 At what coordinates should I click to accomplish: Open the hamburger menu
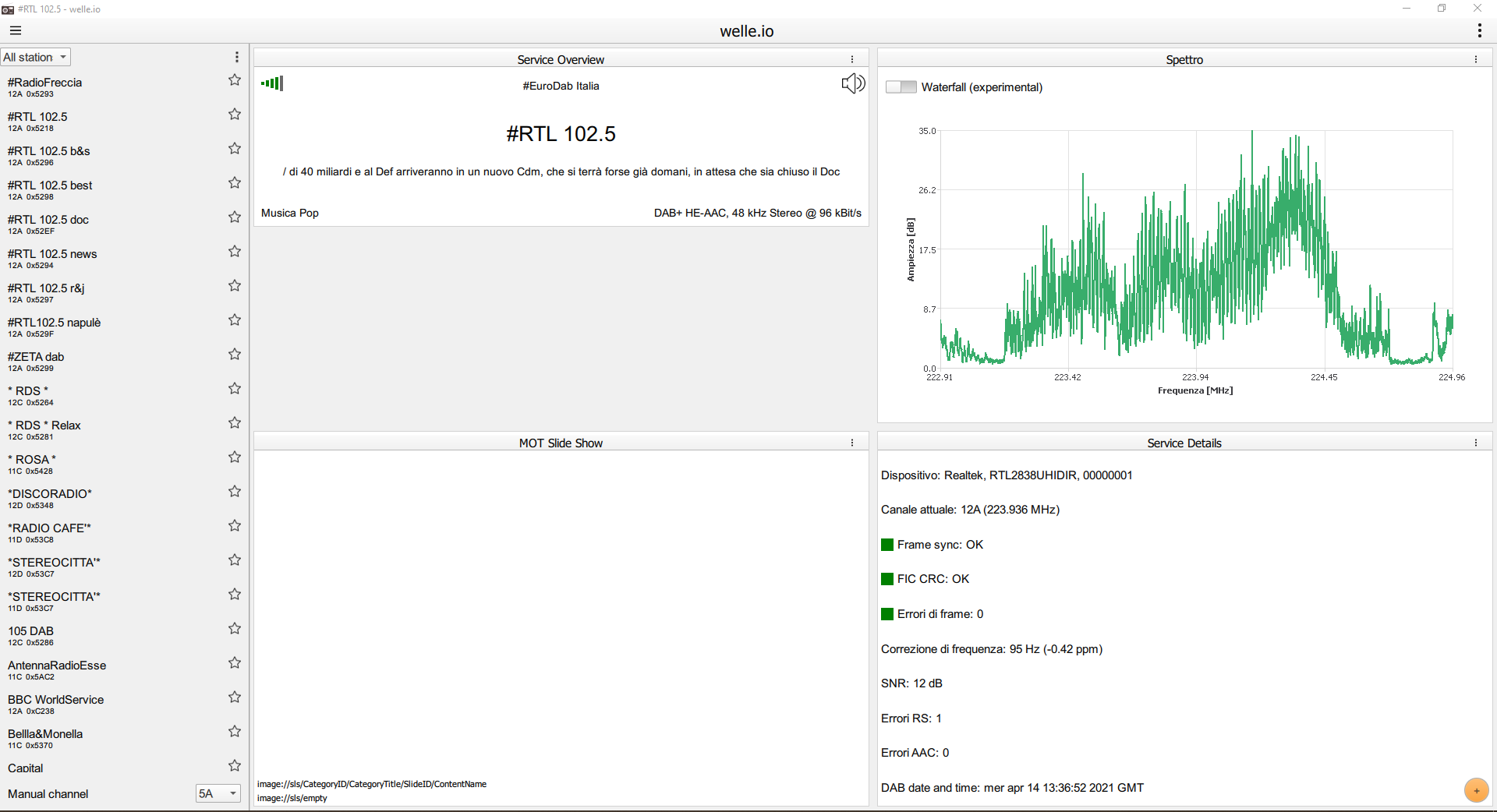[16, 31]
